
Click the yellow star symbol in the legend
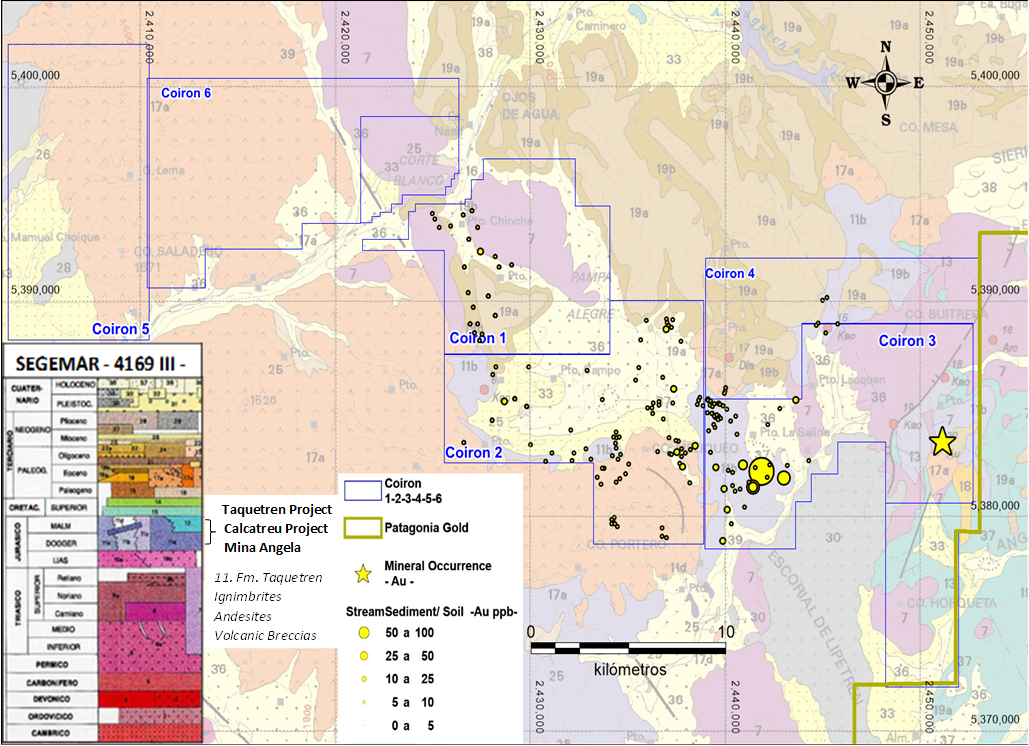[363, 573]
